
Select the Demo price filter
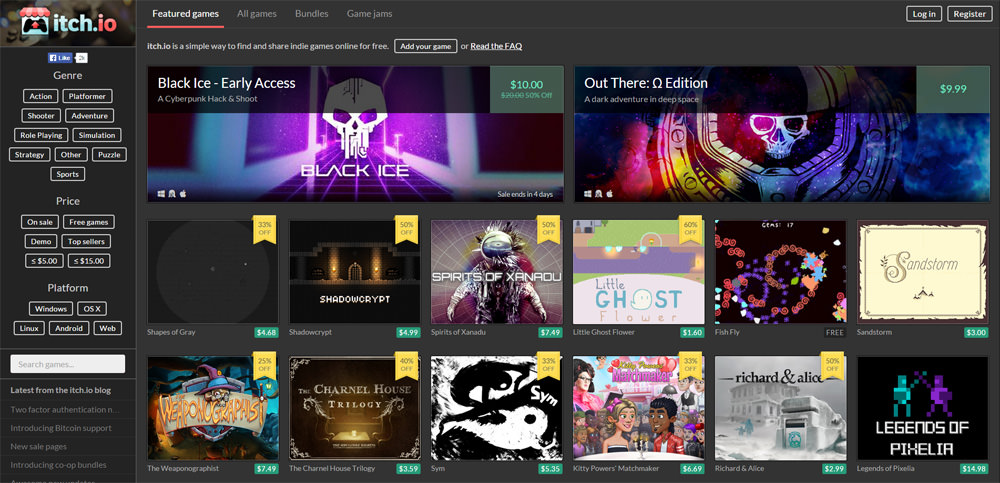coord(41,241)
